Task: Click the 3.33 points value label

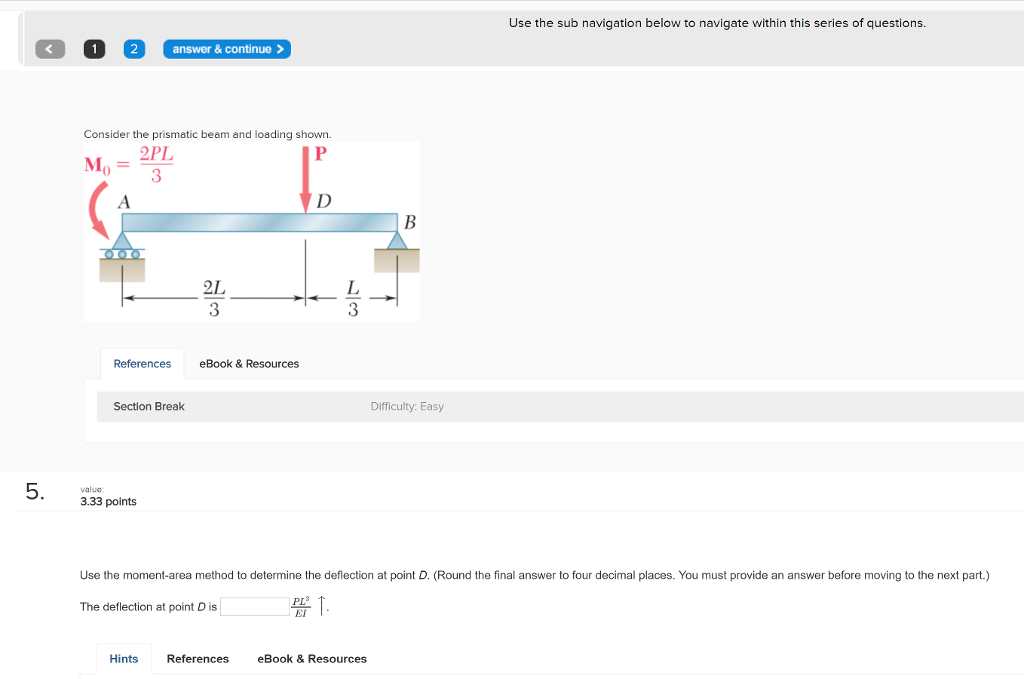Action: 108,501
